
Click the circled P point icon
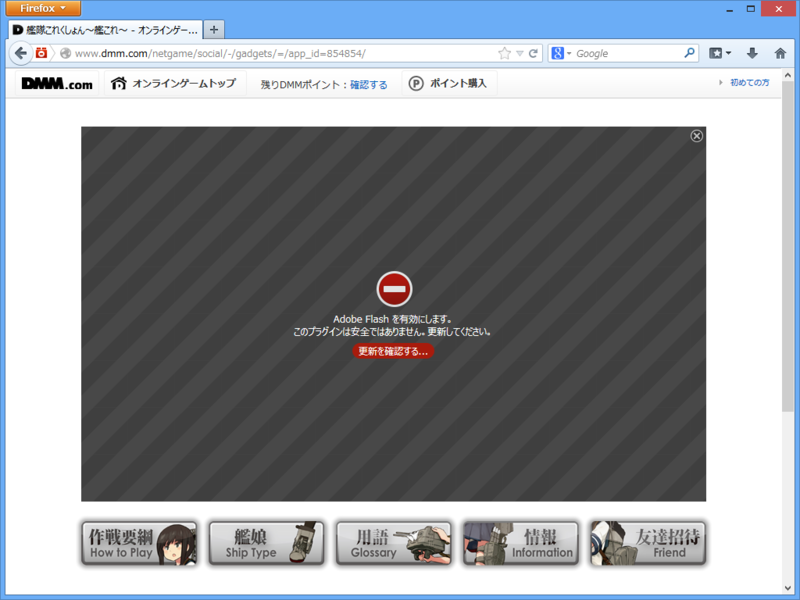[x=416, y=83]
